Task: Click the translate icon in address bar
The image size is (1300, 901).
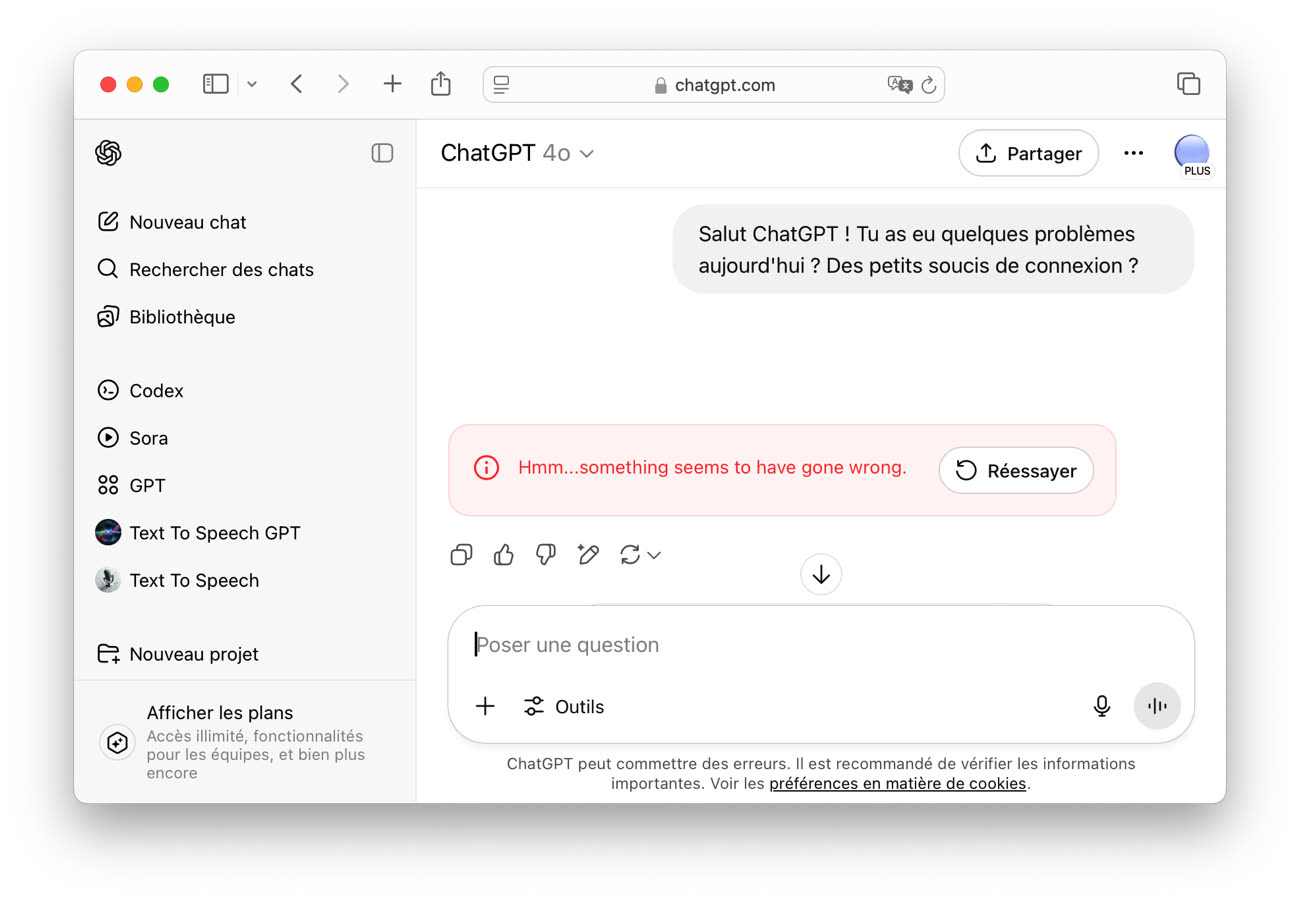Action: tap(900, 85)
